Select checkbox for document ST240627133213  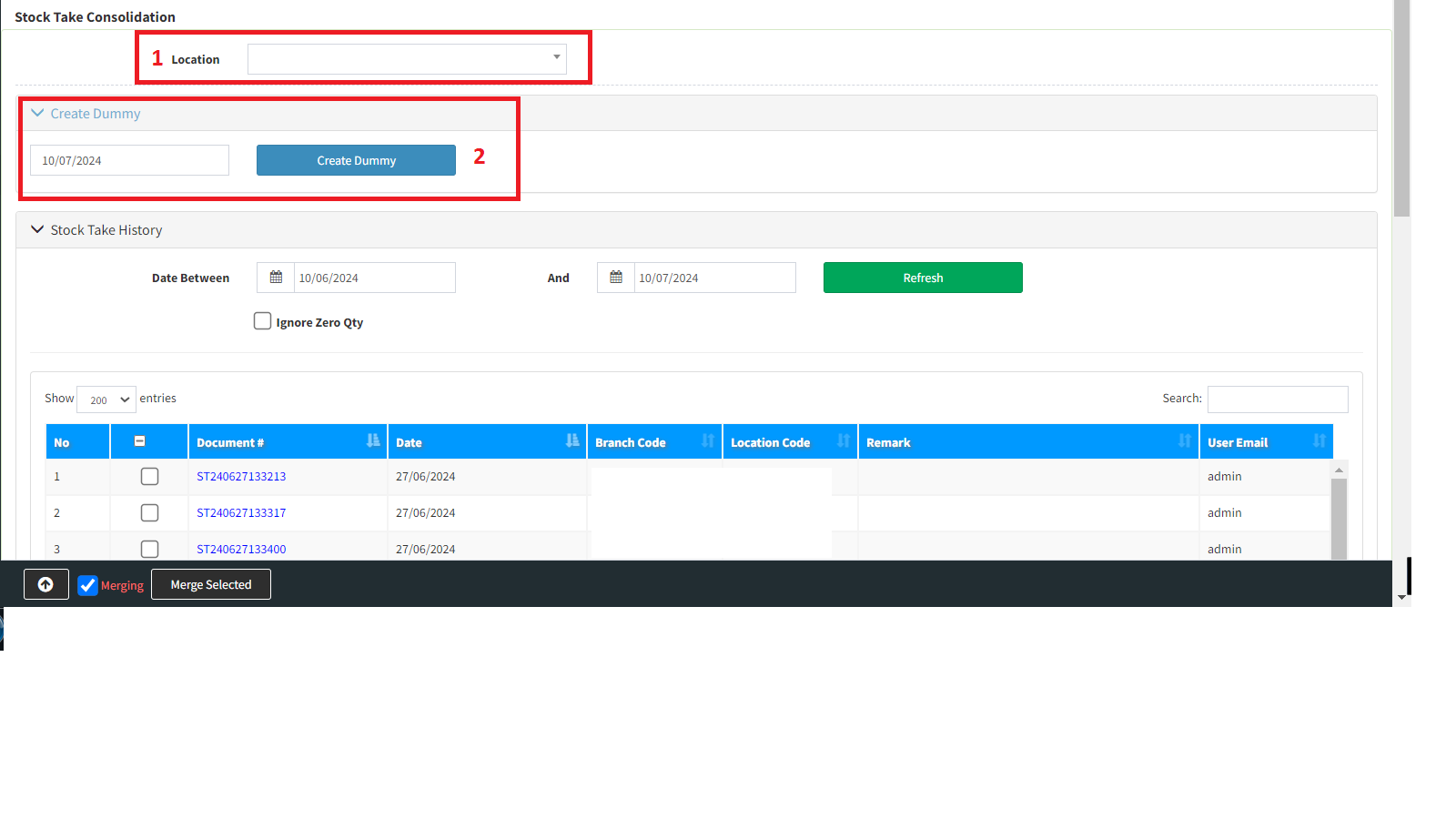click(x=150, y=477)
